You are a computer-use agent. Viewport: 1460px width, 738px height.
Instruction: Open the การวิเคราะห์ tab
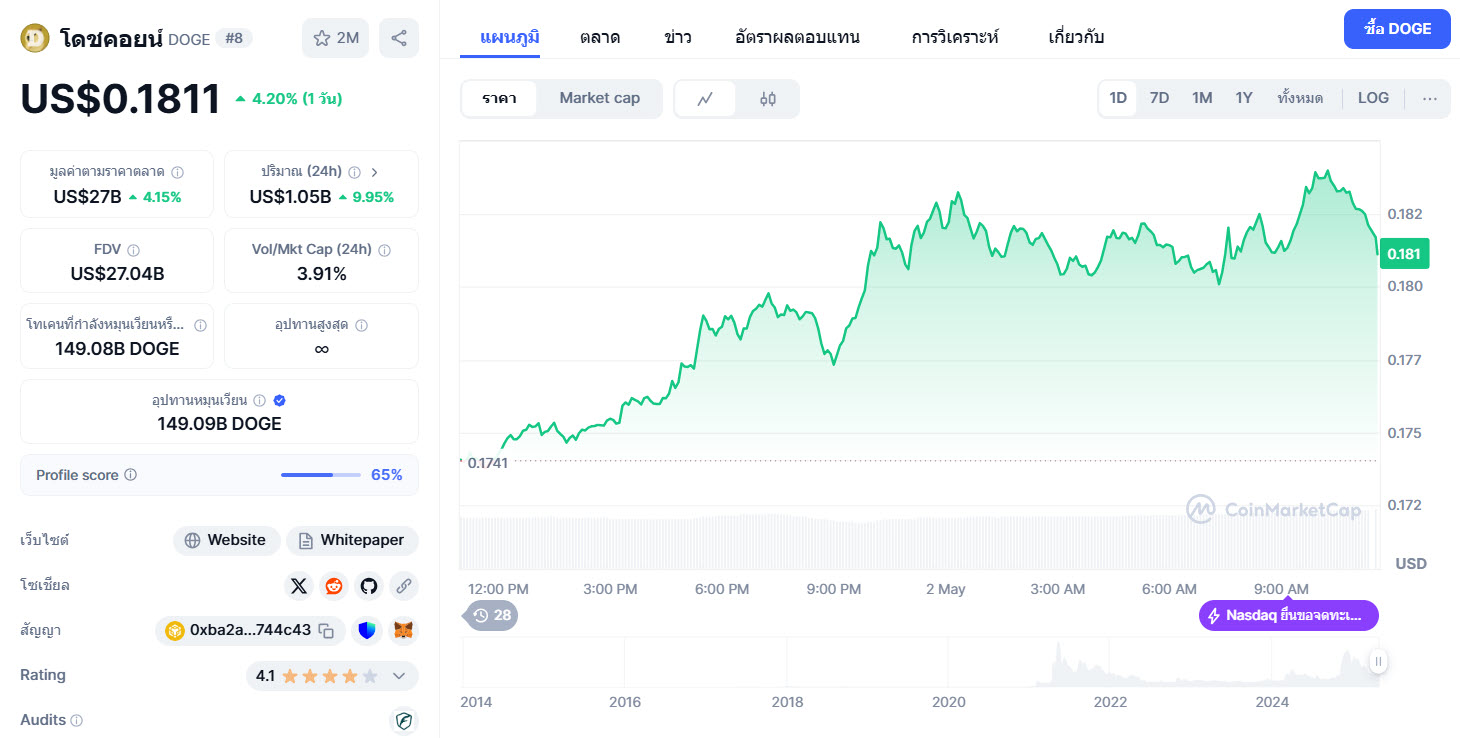[953, 37]
